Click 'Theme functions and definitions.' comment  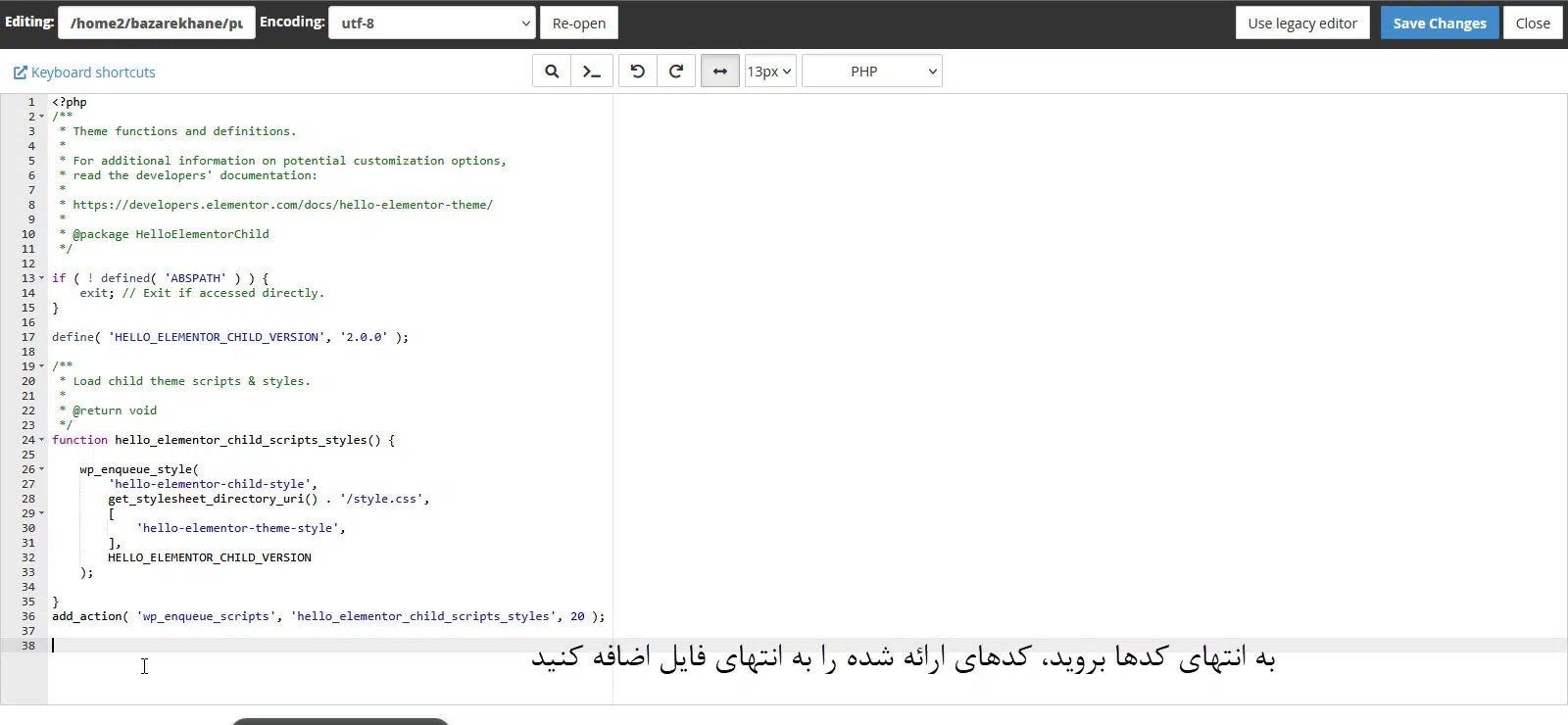(184, 131)
